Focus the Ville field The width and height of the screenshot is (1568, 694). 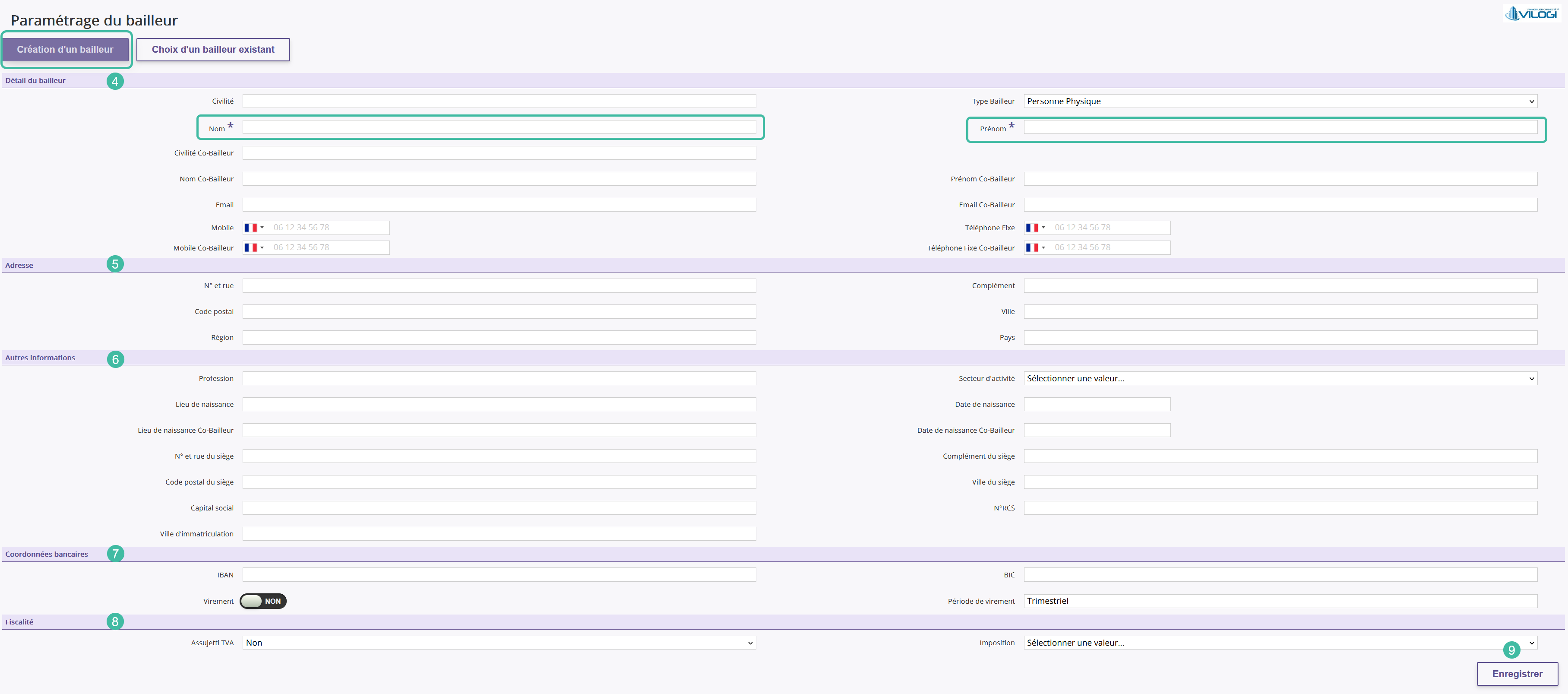click(x=1280, y=311)
